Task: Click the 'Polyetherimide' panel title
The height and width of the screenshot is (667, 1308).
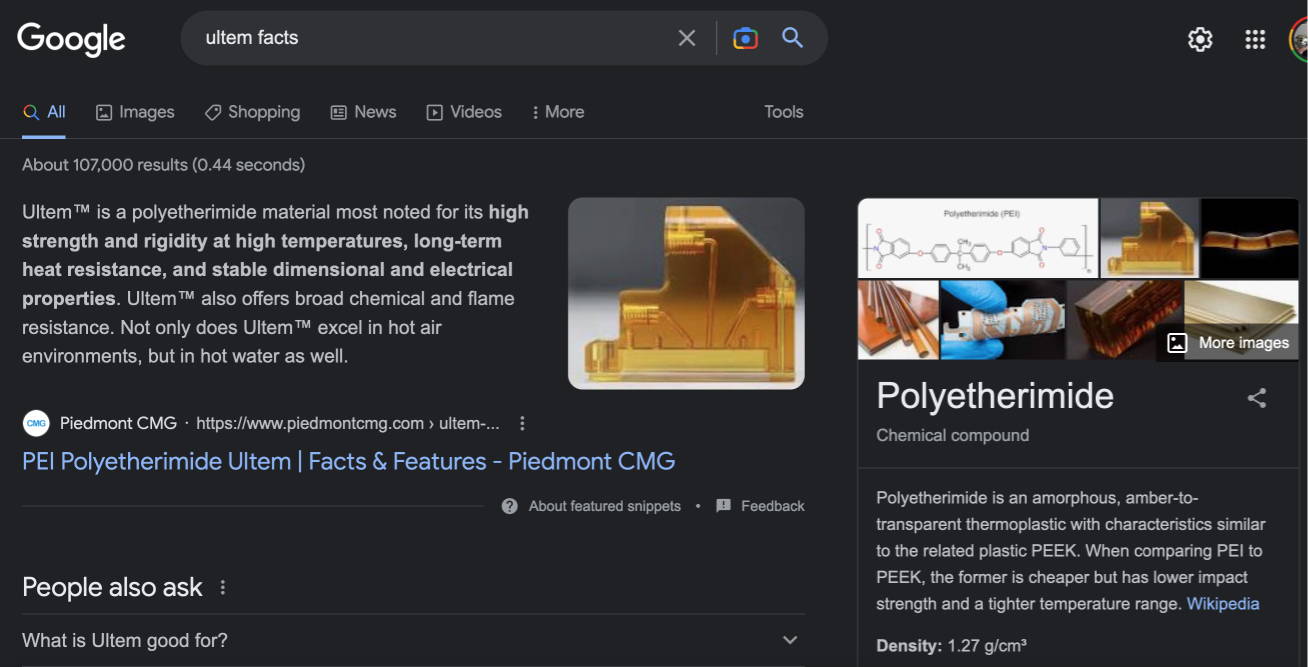Action: pyautogui.click(x=995, y=396)
